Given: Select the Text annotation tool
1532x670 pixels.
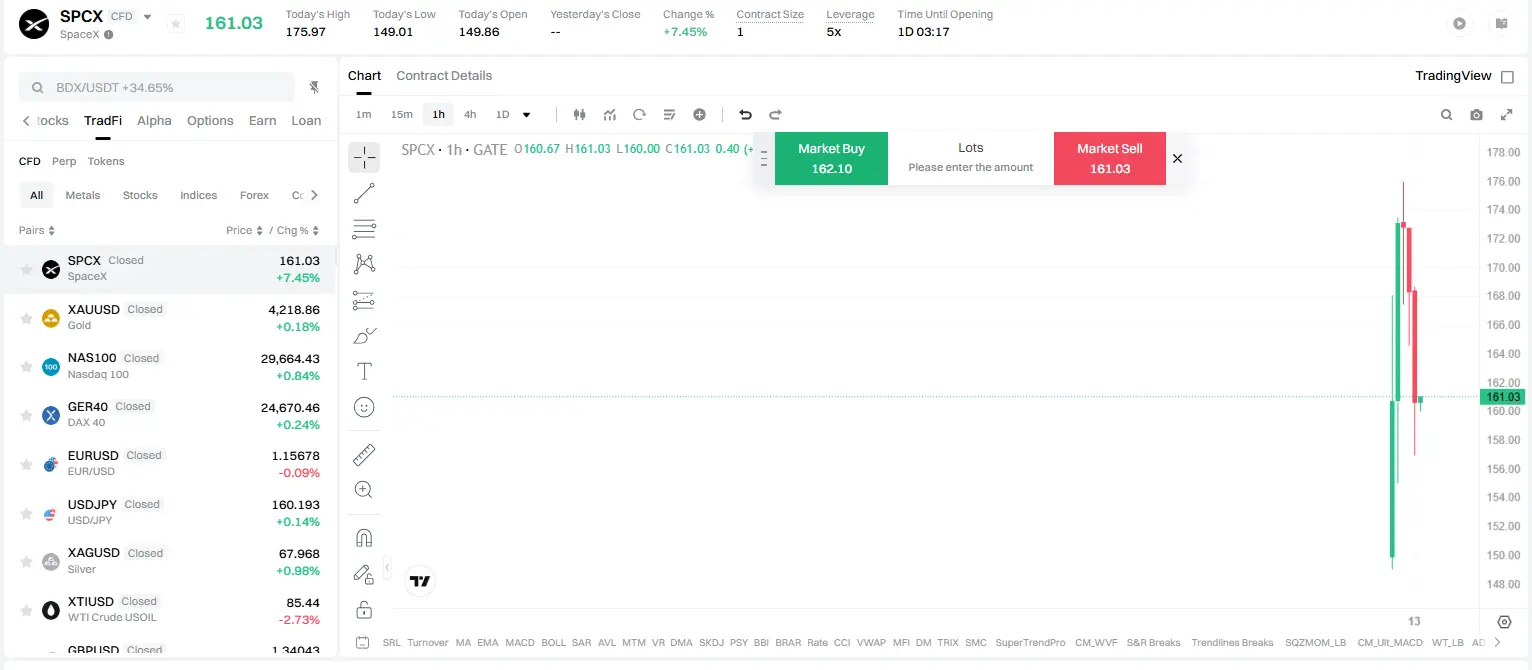Looking at the screenshot, I should [x=364, y=372].
